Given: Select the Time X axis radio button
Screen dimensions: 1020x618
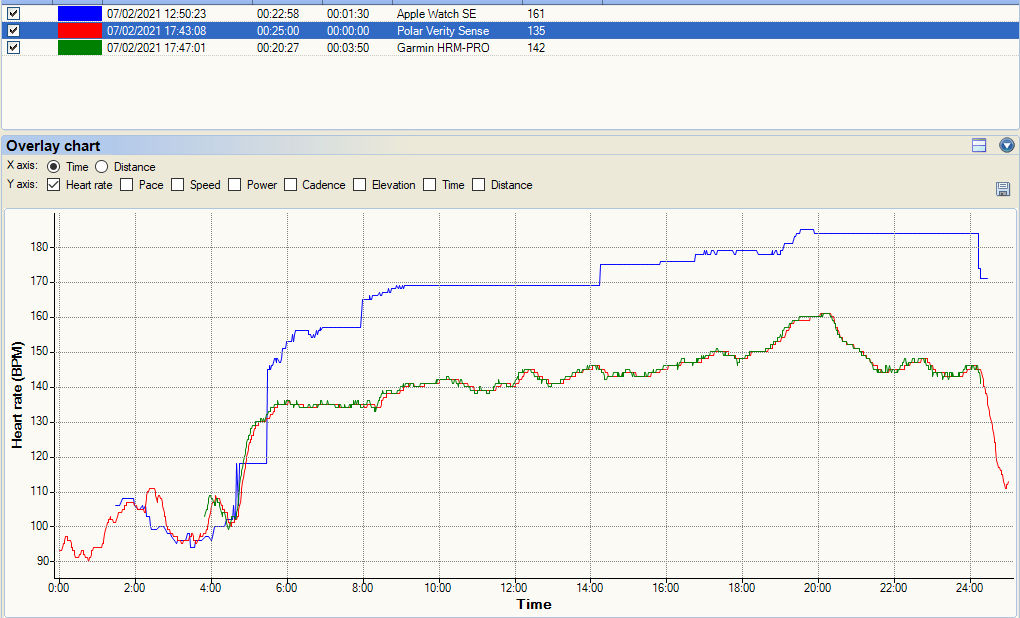Looking at the screenshot, I should (53, 167).
